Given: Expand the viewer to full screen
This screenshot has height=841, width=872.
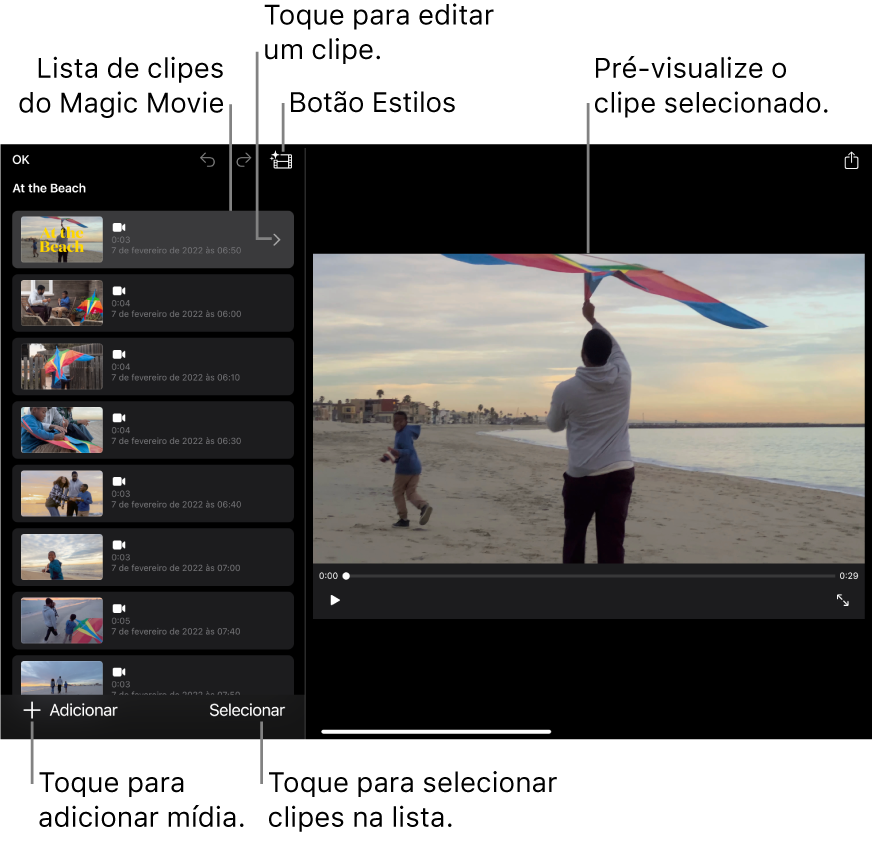Looking at the screenshot, I should [x=843, y=600].
